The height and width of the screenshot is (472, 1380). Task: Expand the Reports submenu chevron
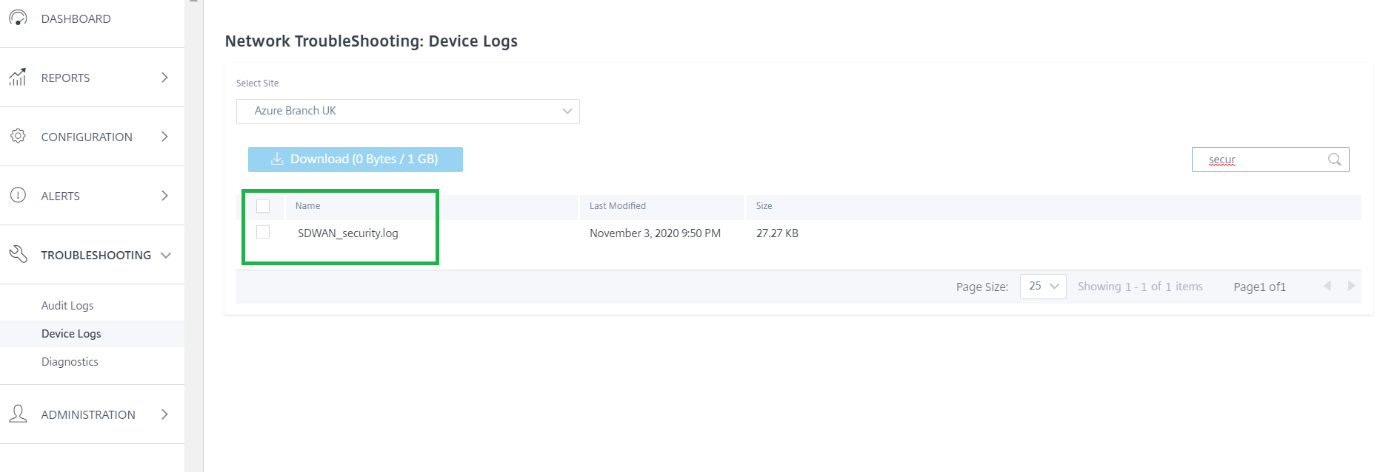pos(164,77)
